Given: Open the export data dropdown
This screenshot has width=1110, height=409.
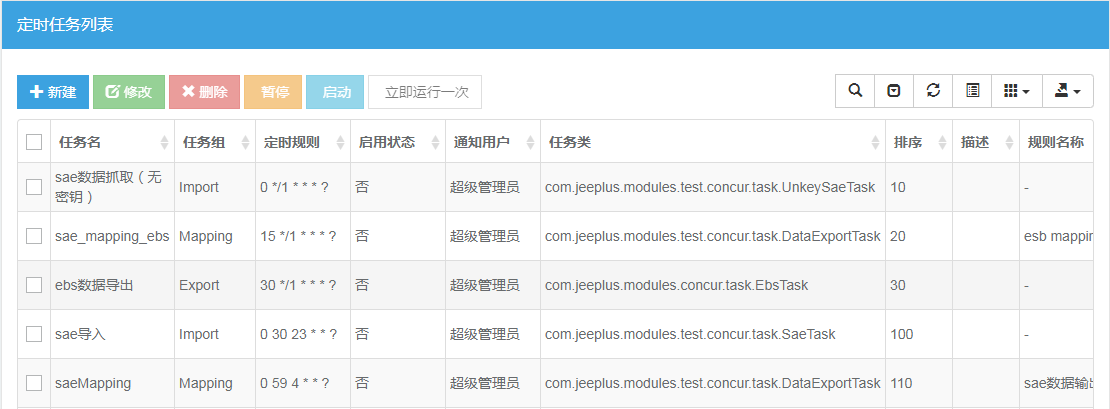Looking at the screenshot, I should point(1068,91).
